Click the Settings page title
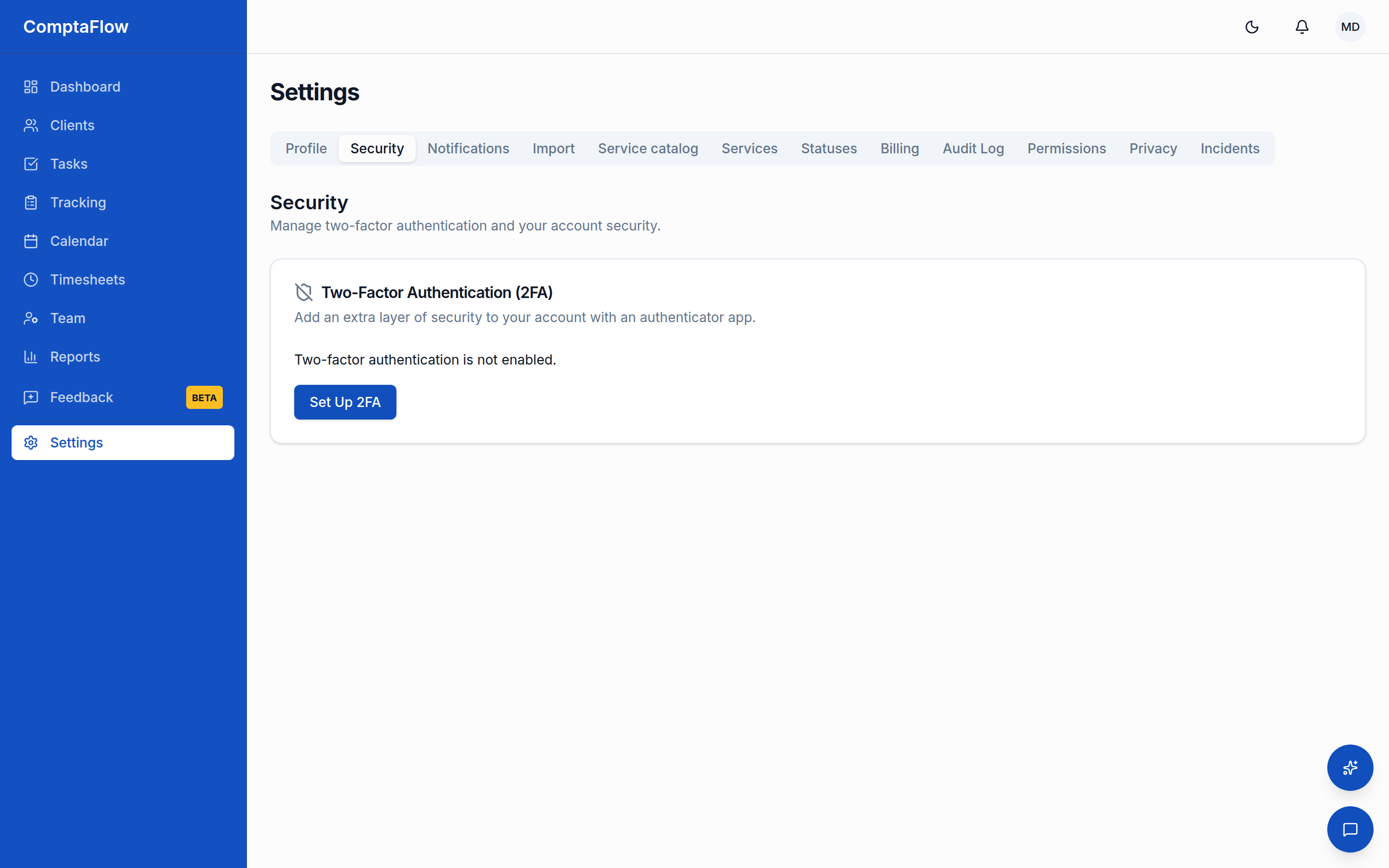1389x868 pixels. 314,92
